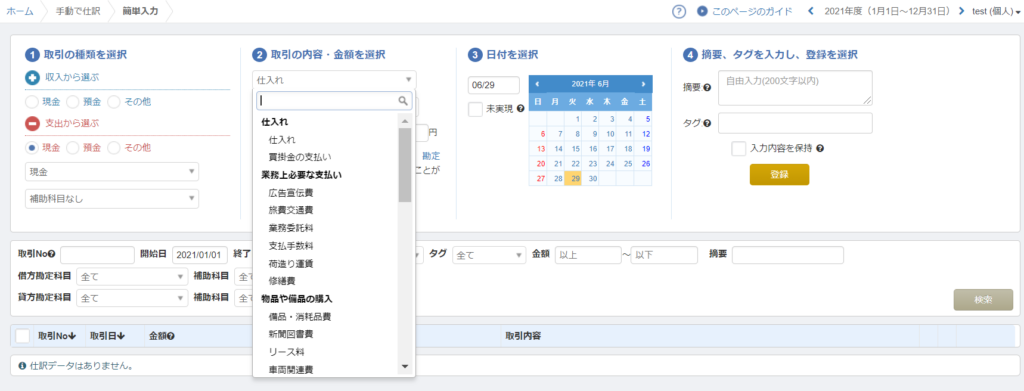Click 支出から選ぶ link

(x=72, y=123)
